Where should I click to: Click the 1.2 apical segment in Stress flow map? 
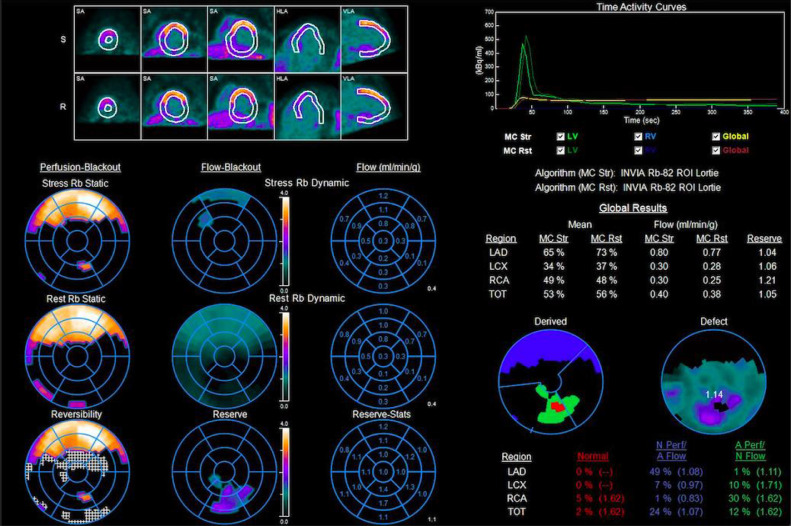click(383, 196)
